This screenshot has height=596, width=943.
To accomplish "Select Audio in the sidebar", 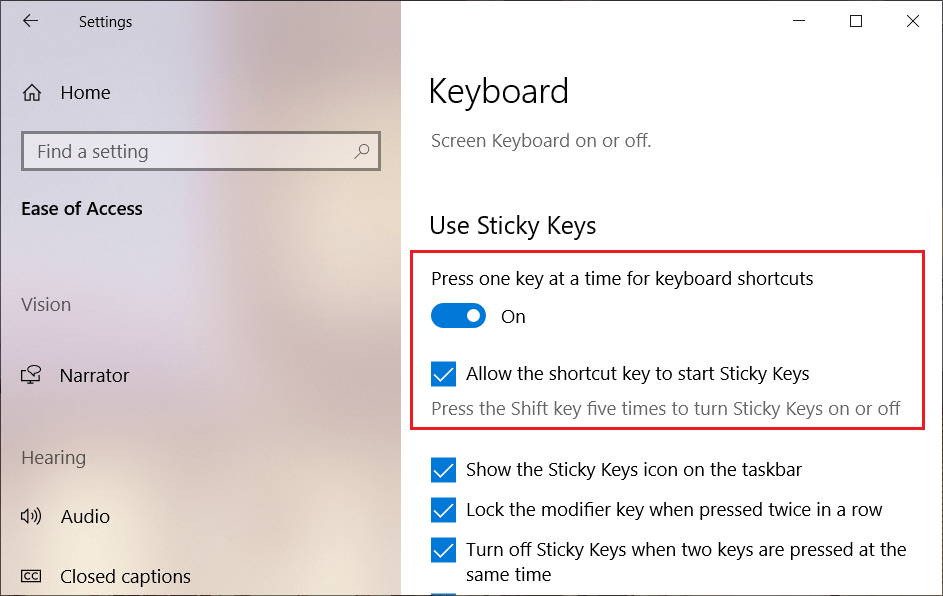I will tap(85, 517).
